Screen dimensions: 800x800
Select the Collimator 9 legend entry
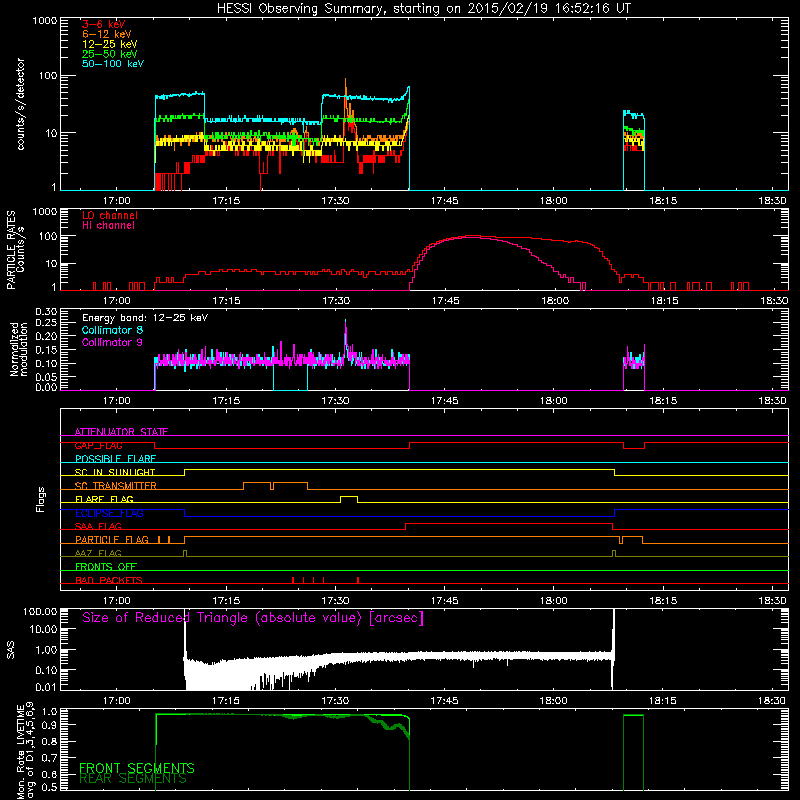point(112,342)
